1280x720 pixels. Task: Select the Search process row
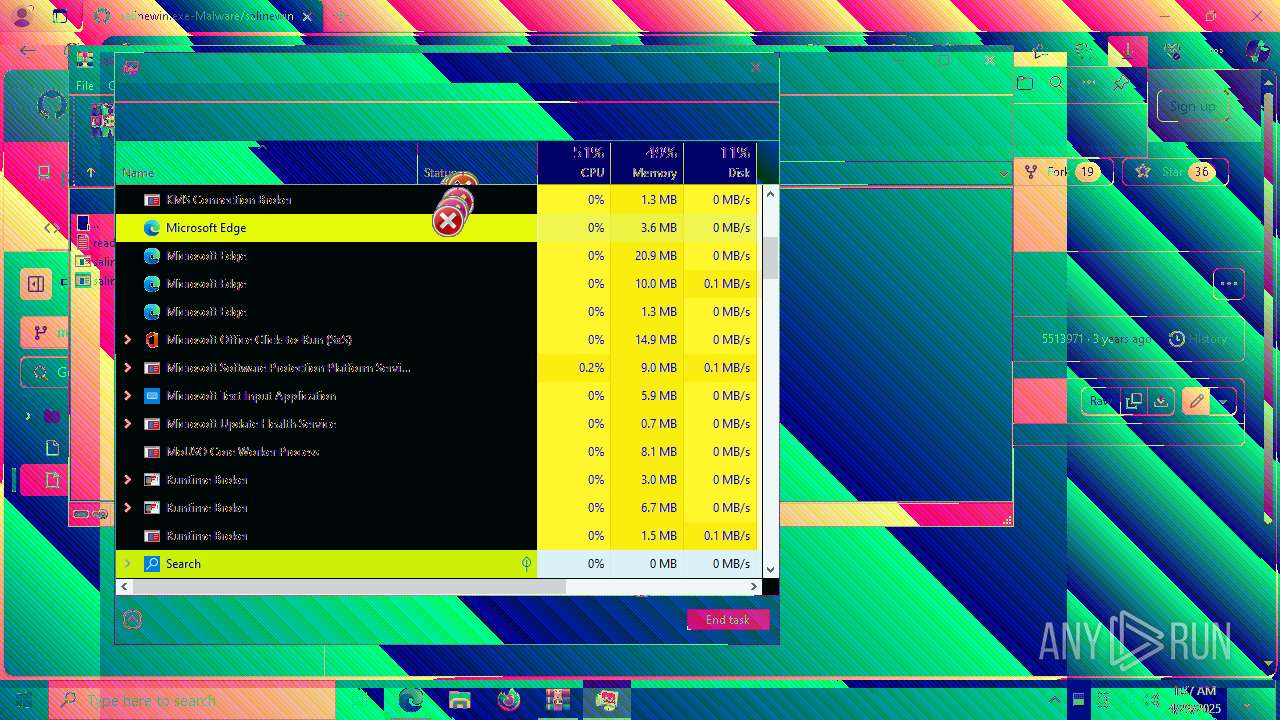[437, 564]
